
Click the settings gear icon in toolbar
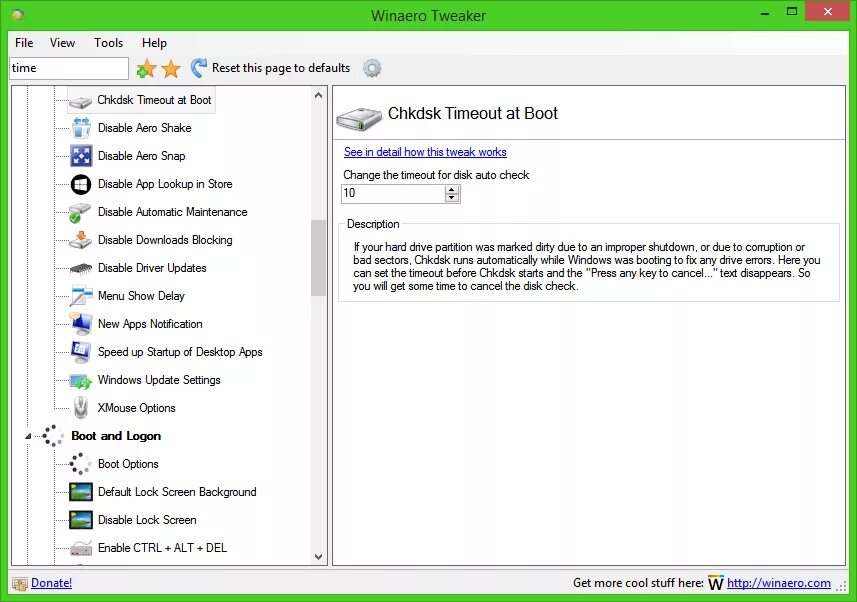click(x=372, y=68)
